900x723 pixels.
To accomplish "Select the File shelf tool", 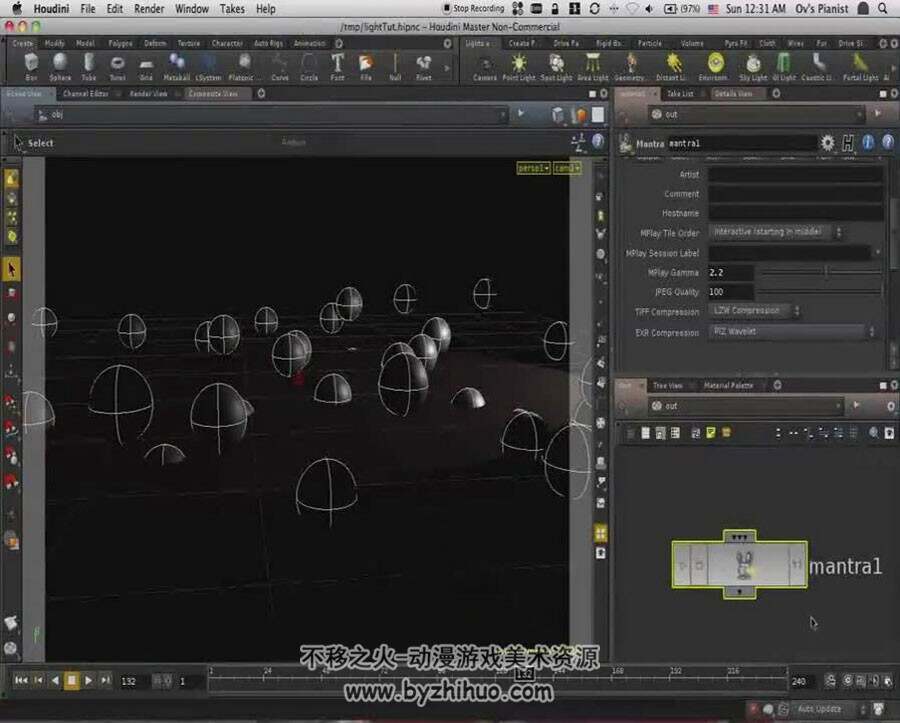I will [366, 67].
